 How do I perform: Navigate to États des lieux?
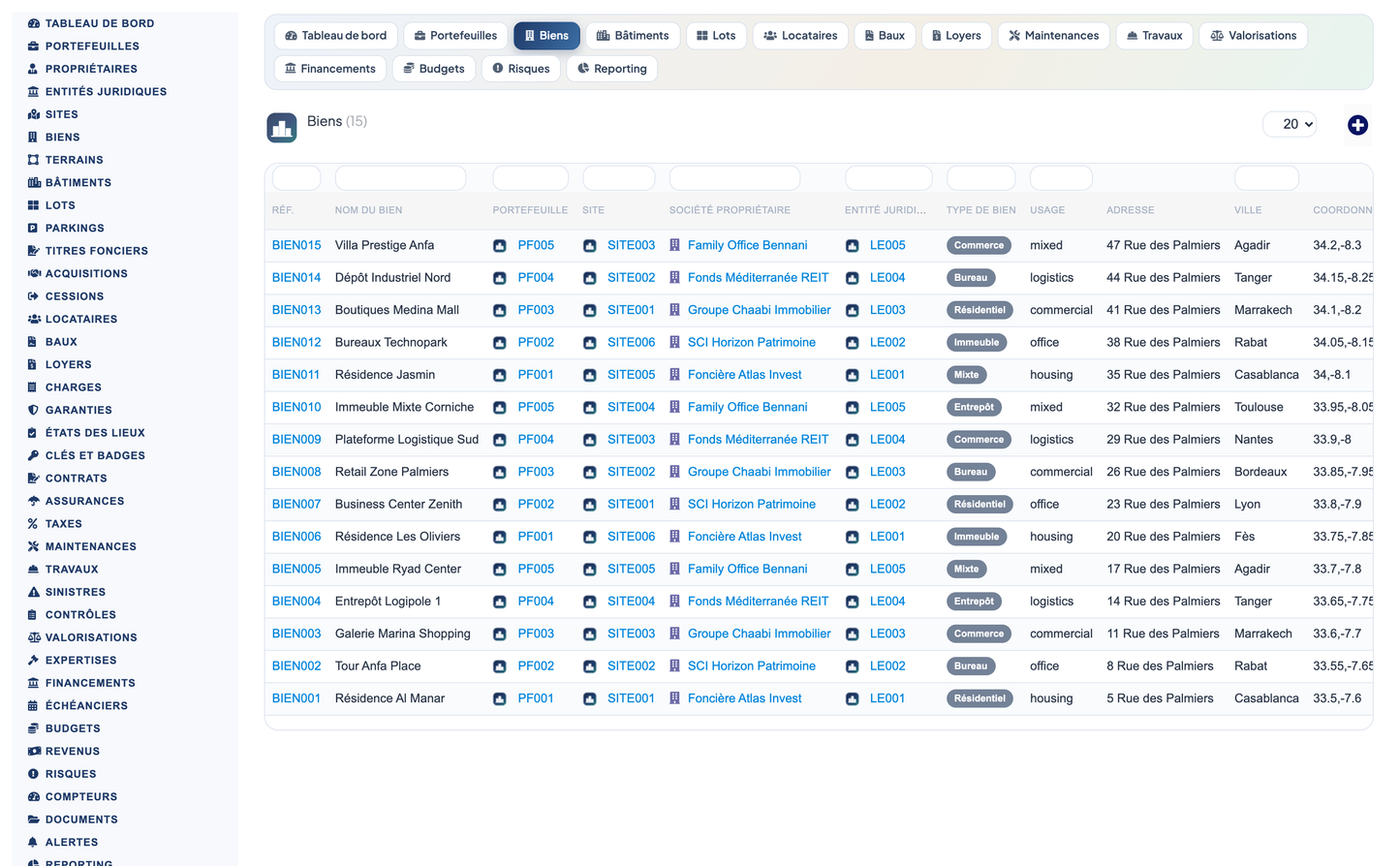tap(95, 433)
